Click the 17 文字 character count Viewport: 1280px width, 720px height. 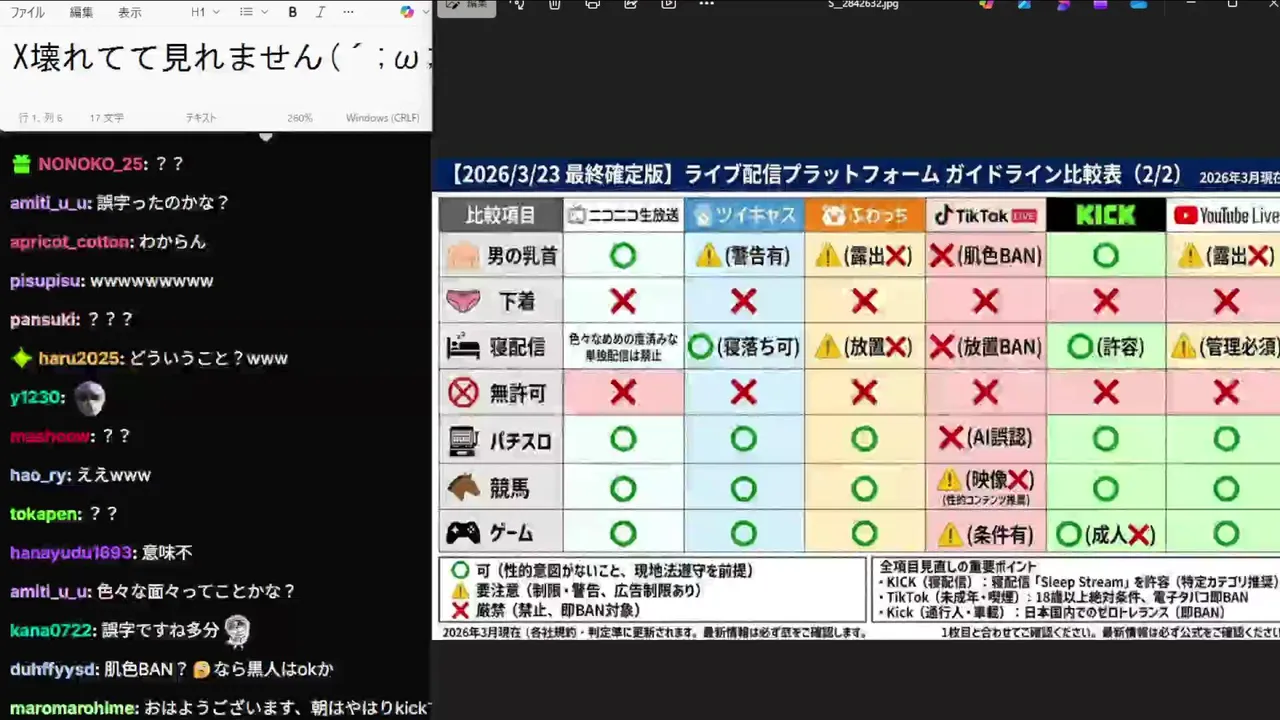pyautogui.click(x=107, y=118)
